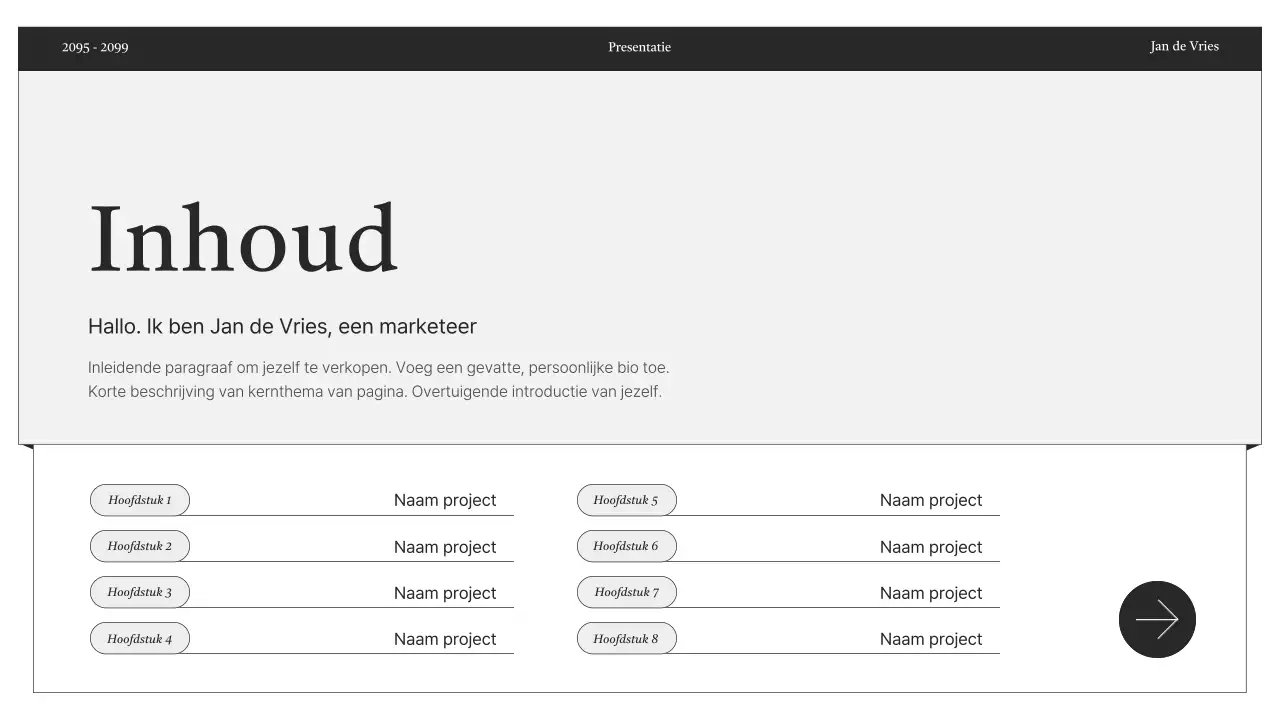
Task: Click Presentatie in the top bar
Action: click(x=639, y=46)
